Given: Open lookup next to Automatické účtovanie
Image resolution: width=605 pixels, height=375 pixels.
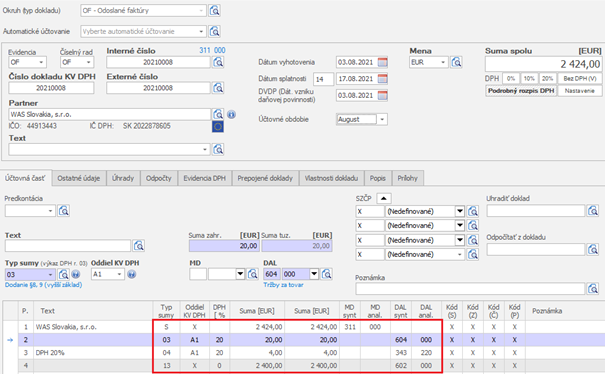Looking at the screenshot, I should click(x=215, y=31).
